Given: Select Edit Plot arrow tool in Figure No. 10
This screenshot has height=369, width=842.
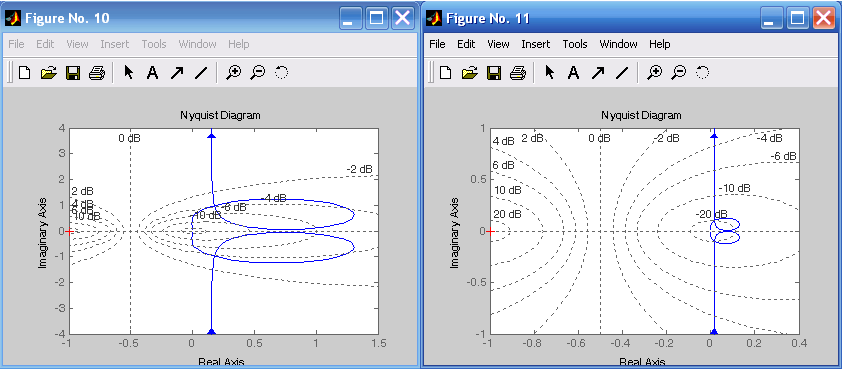Looking at the screenshot, I should click(128, 73).
